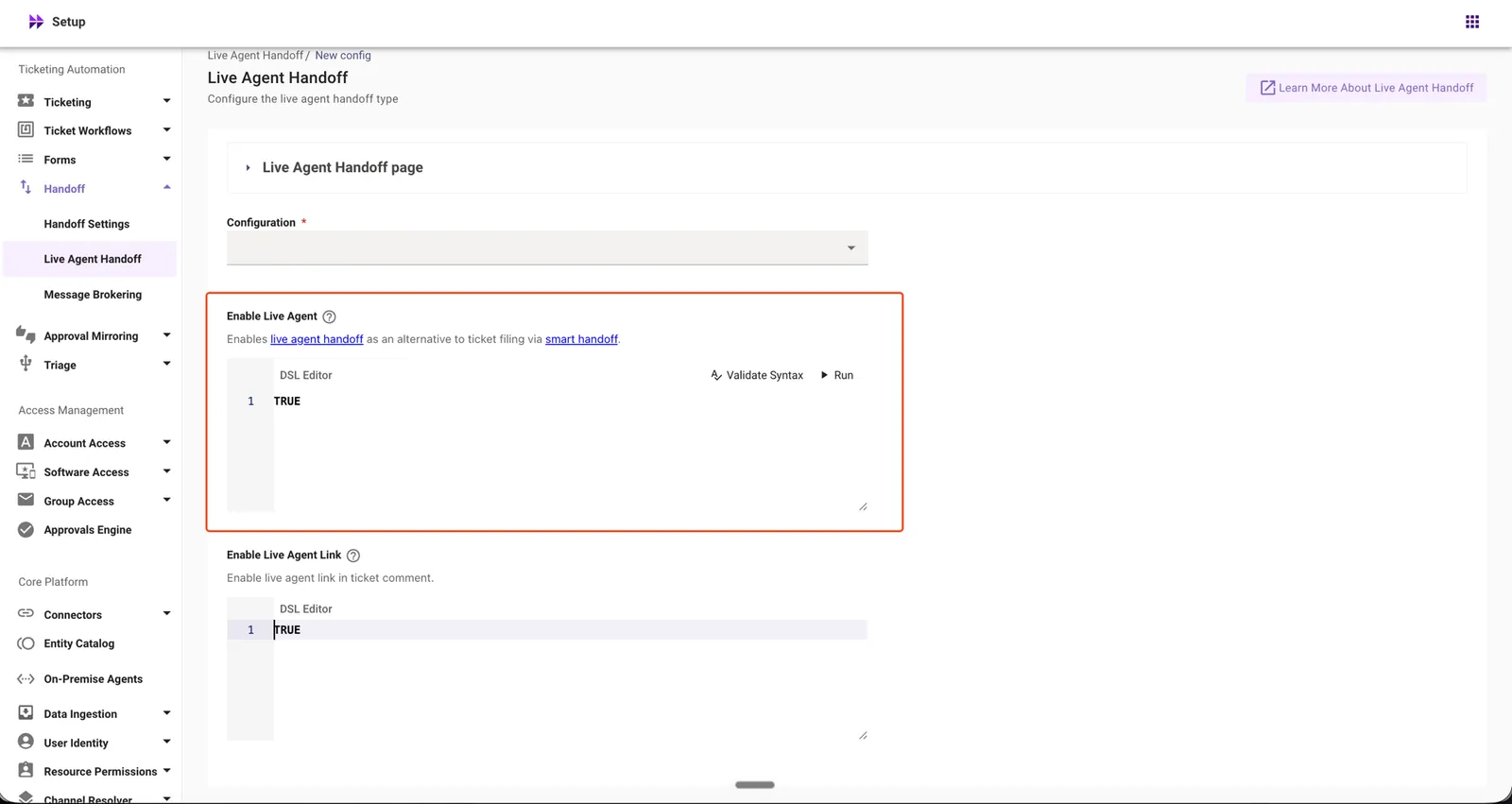Open the live agent handoff link
Viewport: 1512px width, 804px height.
[x=317, y=339]
